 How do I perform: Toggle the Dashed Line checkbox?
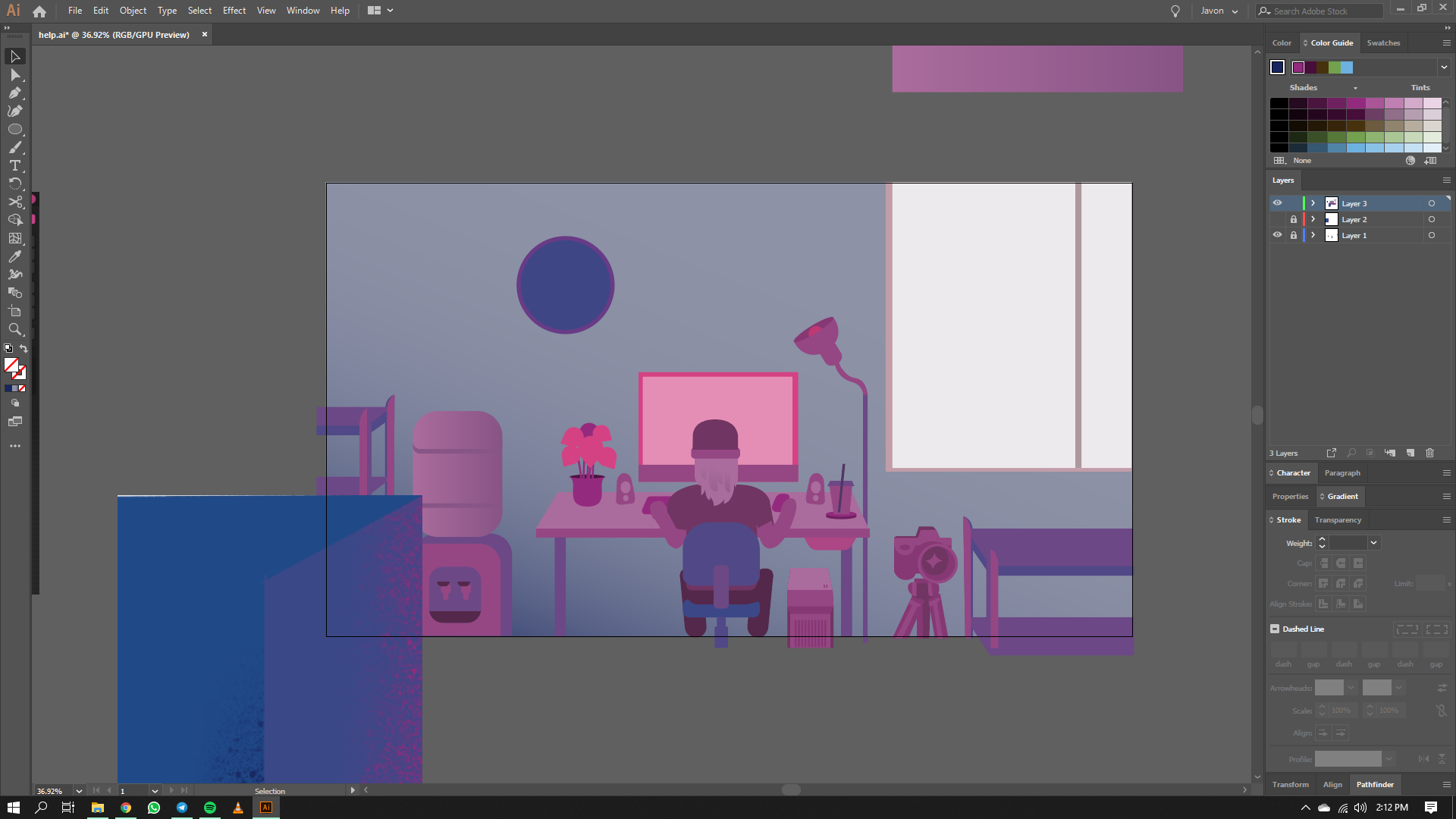click(x=1275, y=629)
